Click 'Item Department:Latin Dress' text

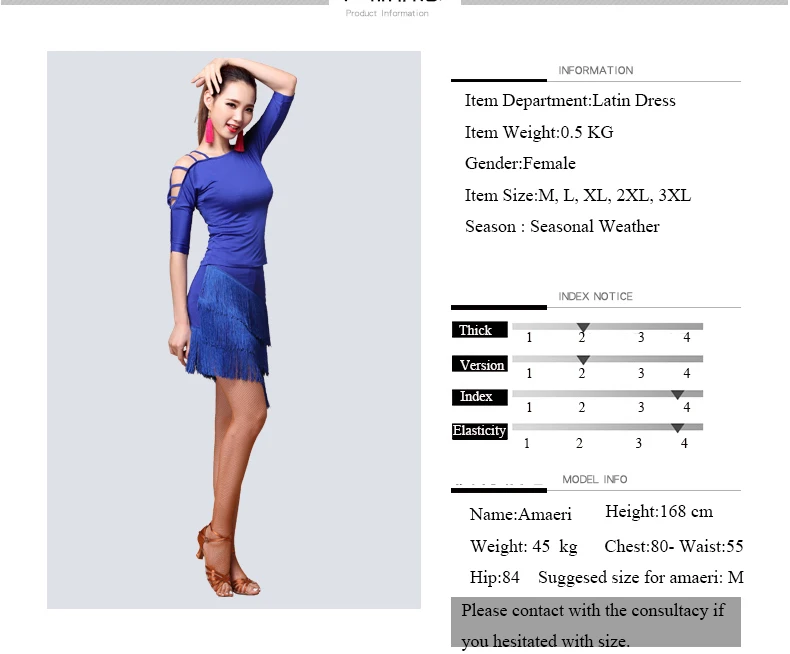tap(570, 100)
